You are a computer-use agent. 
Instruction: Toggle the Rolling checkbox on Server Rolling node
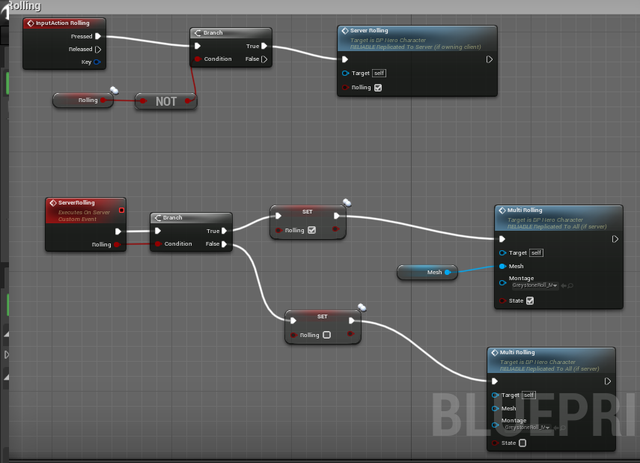click(378, 87)
